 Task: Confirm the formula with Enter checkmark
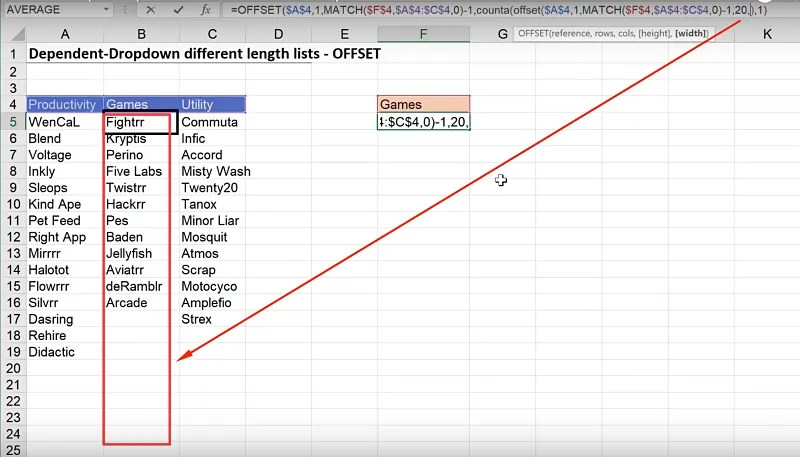[x=177, y=9]
